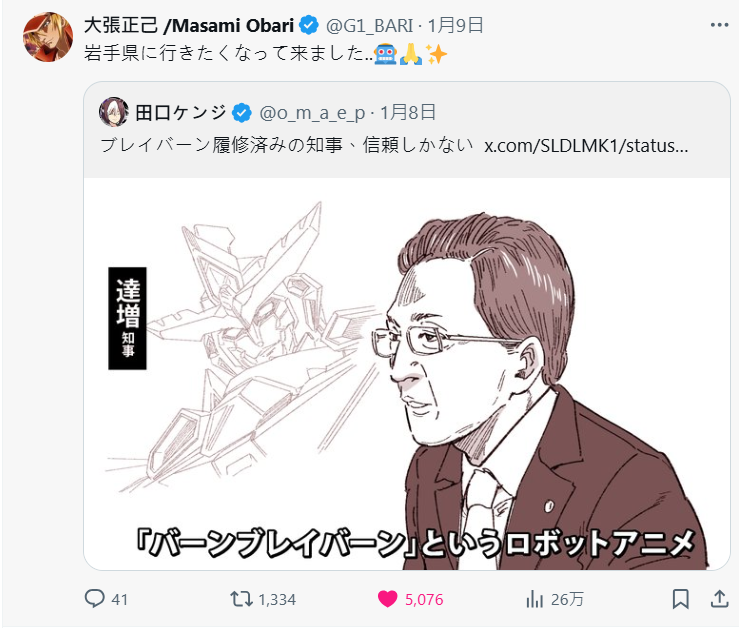Click the 大張正己 /Masami Obari display name
This screenshot has height=628, width=739.
[x=189, y=25]
